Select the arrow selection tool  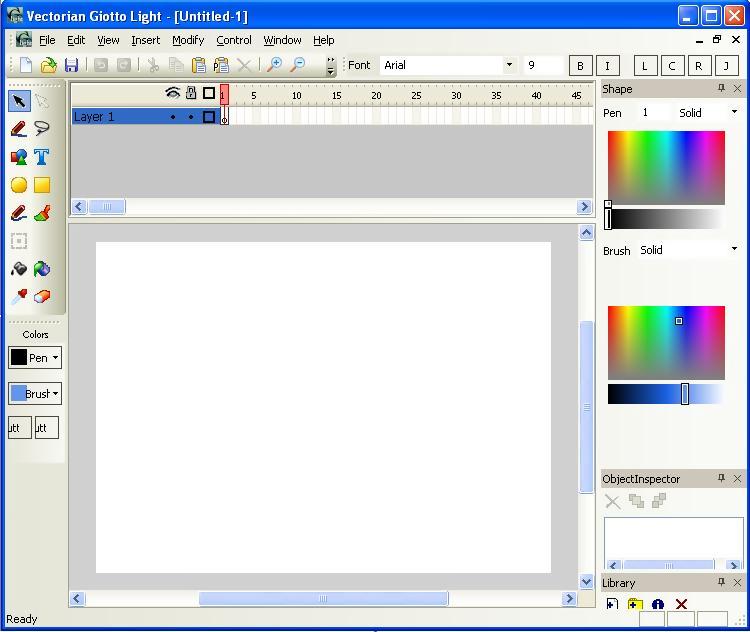(19, 101)
